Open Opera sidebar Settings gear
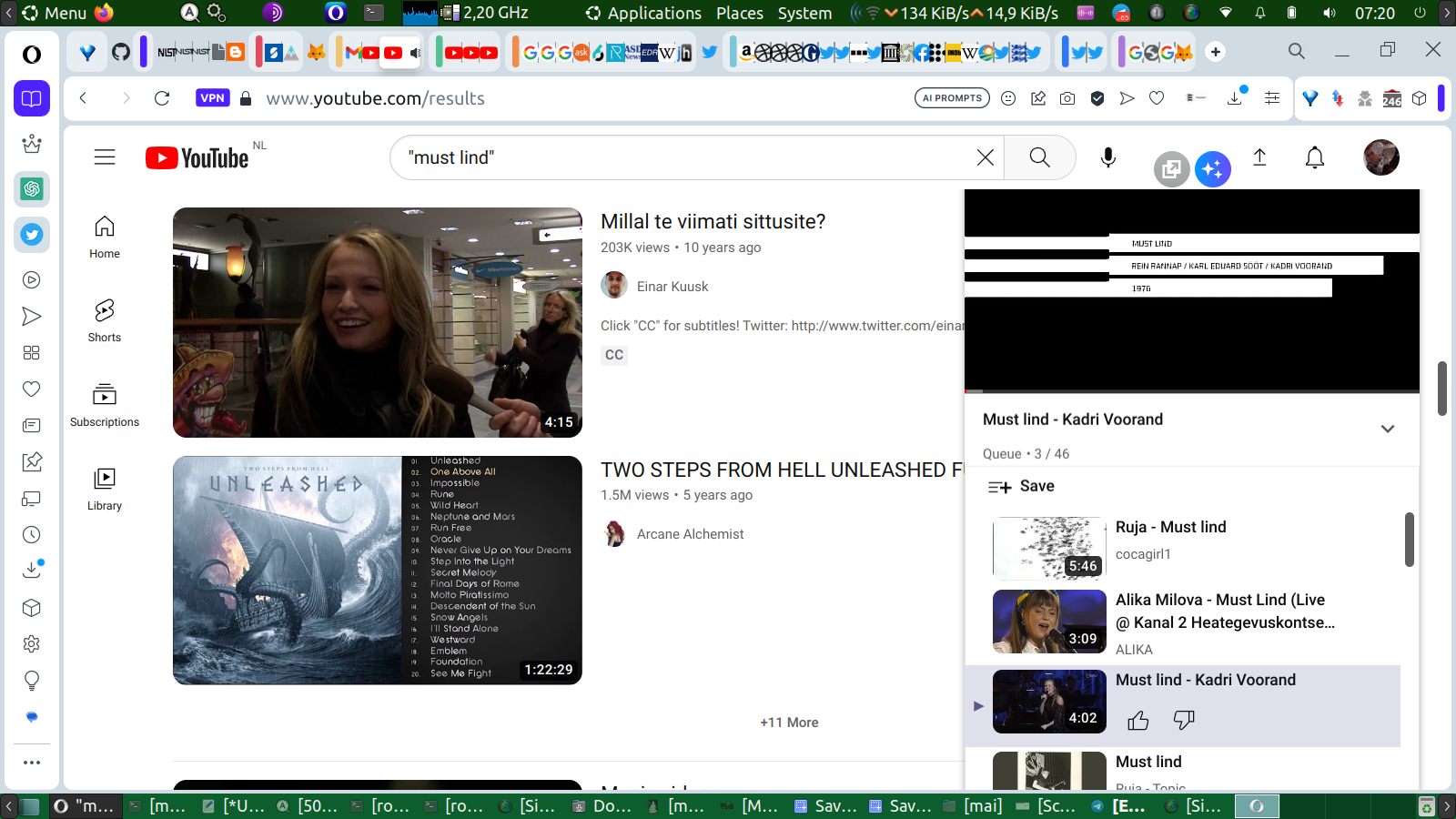The width and height of the screenshot is (1456, 819). click(x=32, y=644)
